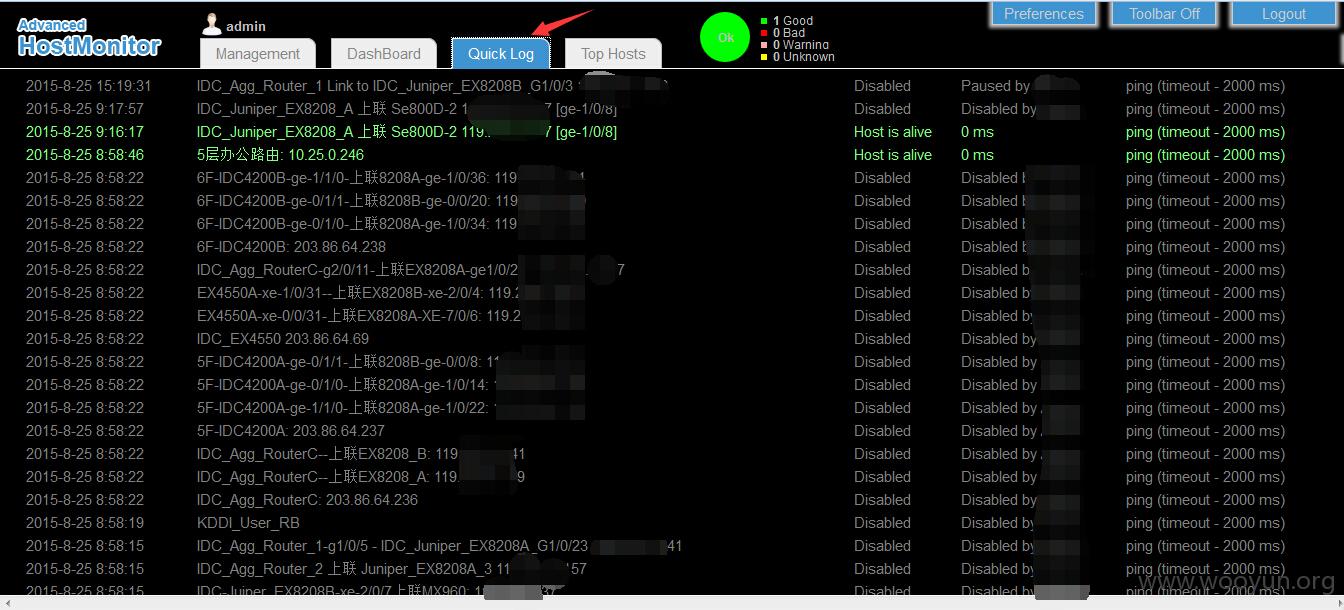The width and height of the screenshot is (1344, 610).
Task: Click entry 5层办公路由: 10.25.0.246
Action: point(280,155)
